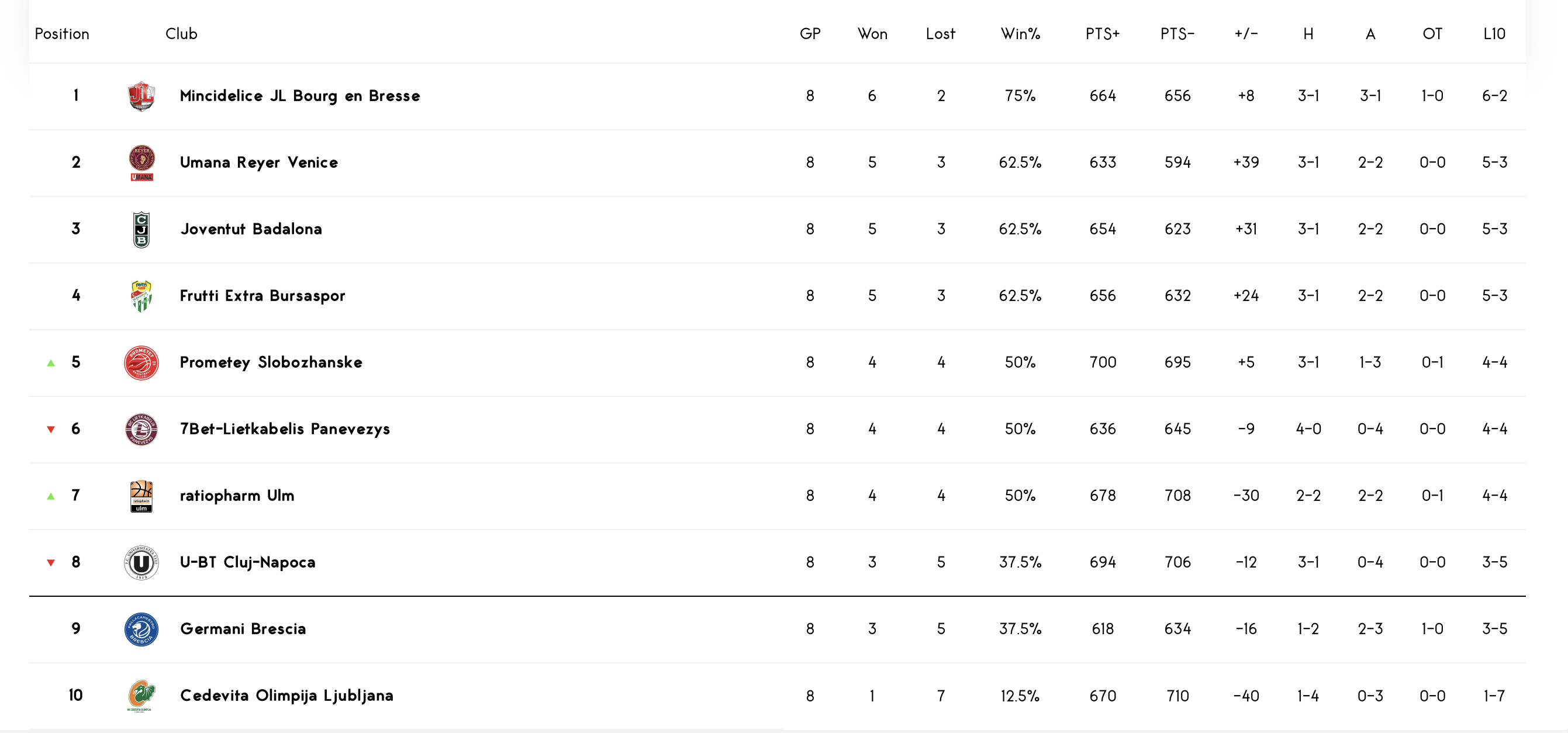Screen dimensions: 1568x733
Task: Select the ratiopharm Ulm basketball logo
Action: pos(141,496)
